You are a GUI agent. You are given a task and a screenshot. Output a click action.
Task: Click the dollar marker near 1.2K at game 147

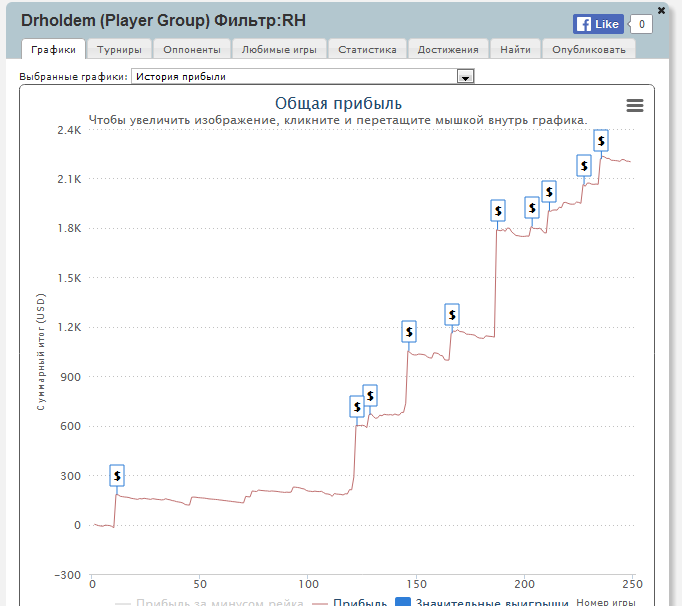[409, 332]
